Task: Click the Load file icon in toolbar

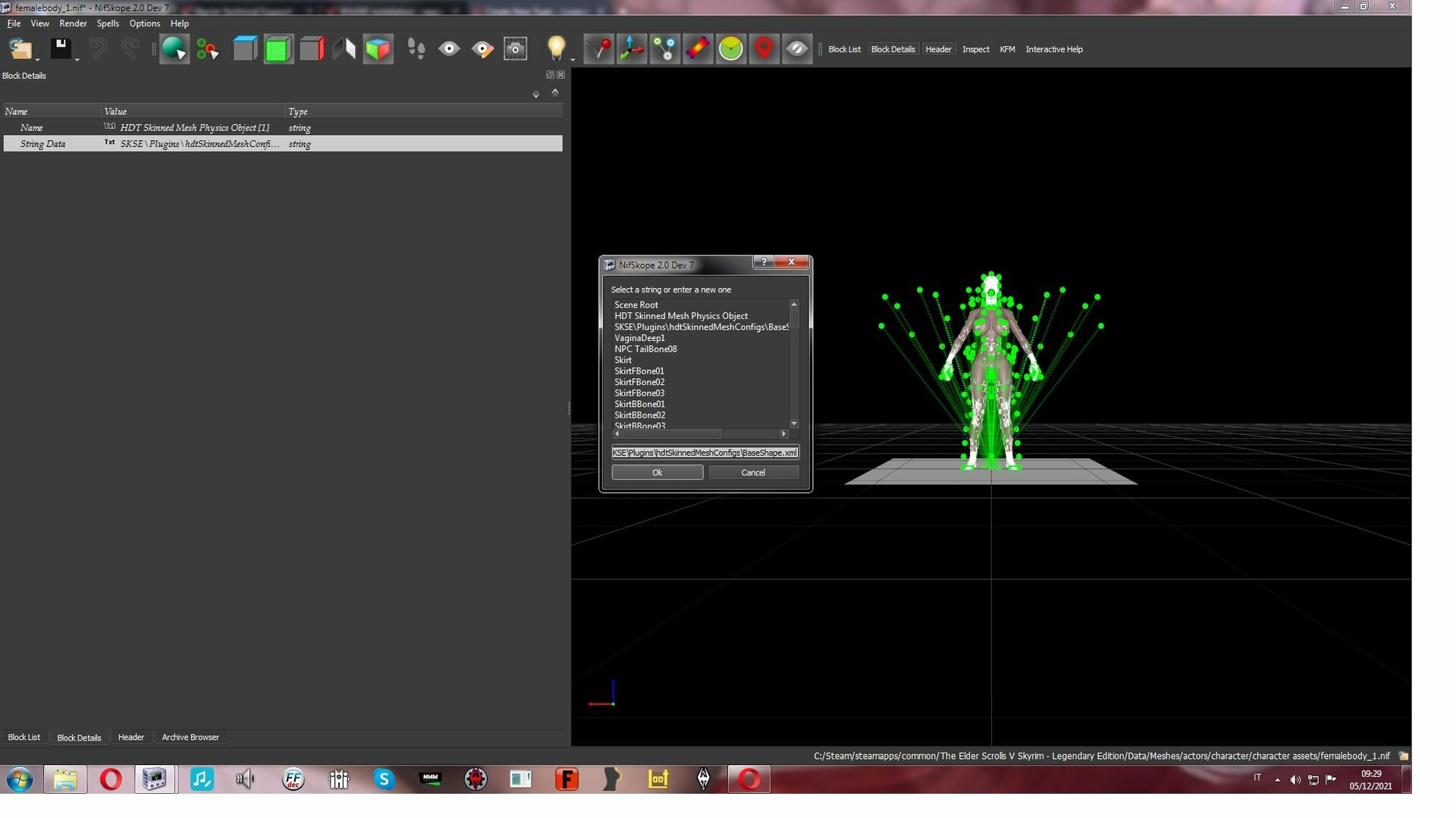Action: (20, 49)
